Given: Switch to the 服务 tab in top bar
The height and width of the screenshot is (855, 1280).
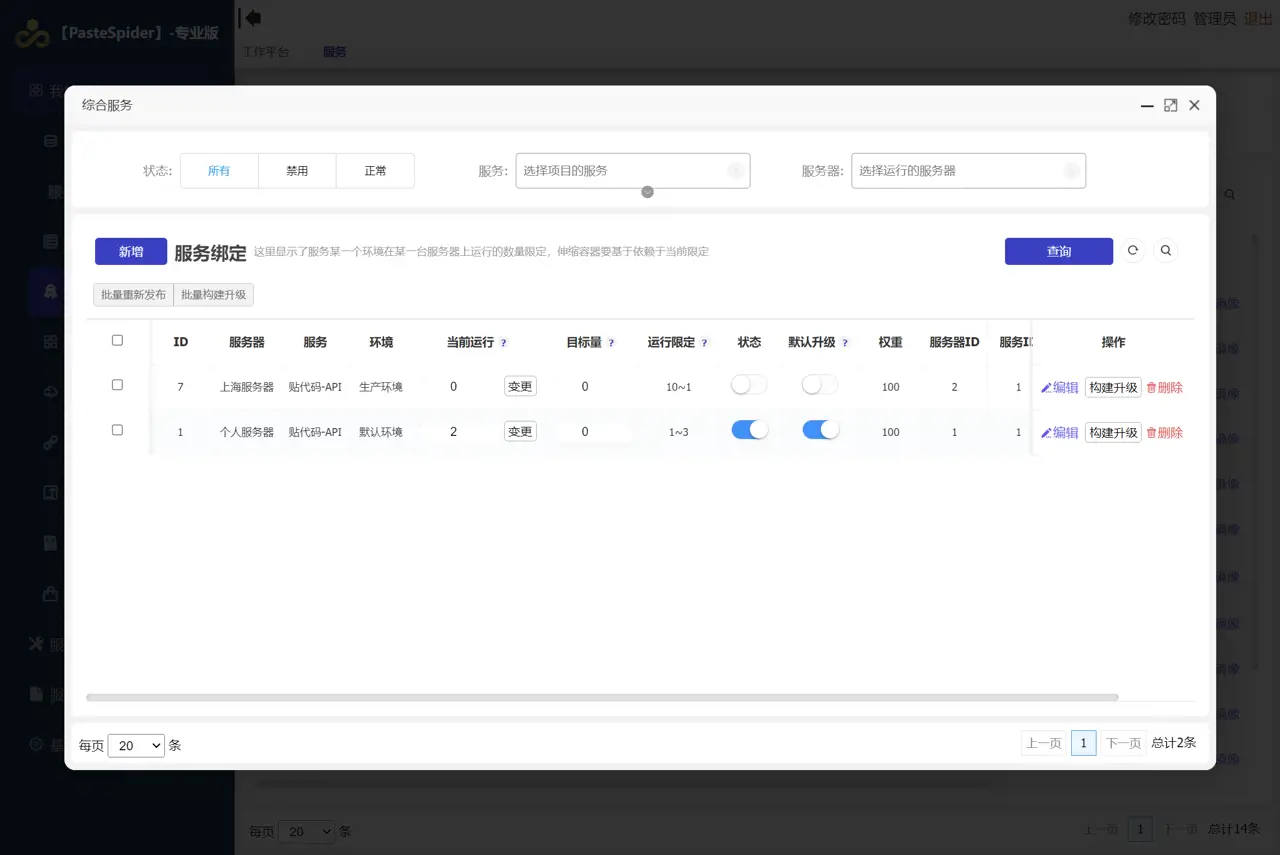Looking at the screenshot, I should tap(335, 52).
